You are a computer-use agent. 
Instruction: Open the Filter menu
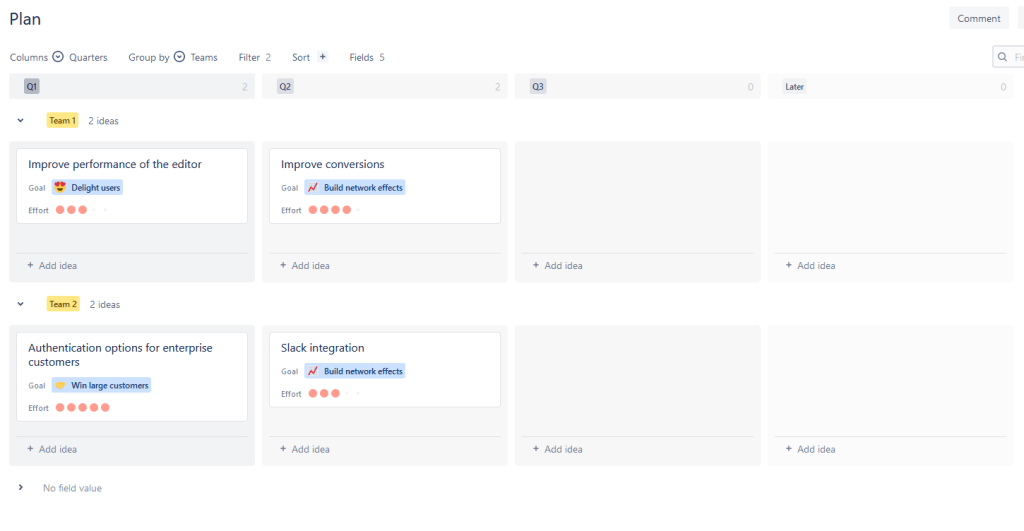click(254, 57)
